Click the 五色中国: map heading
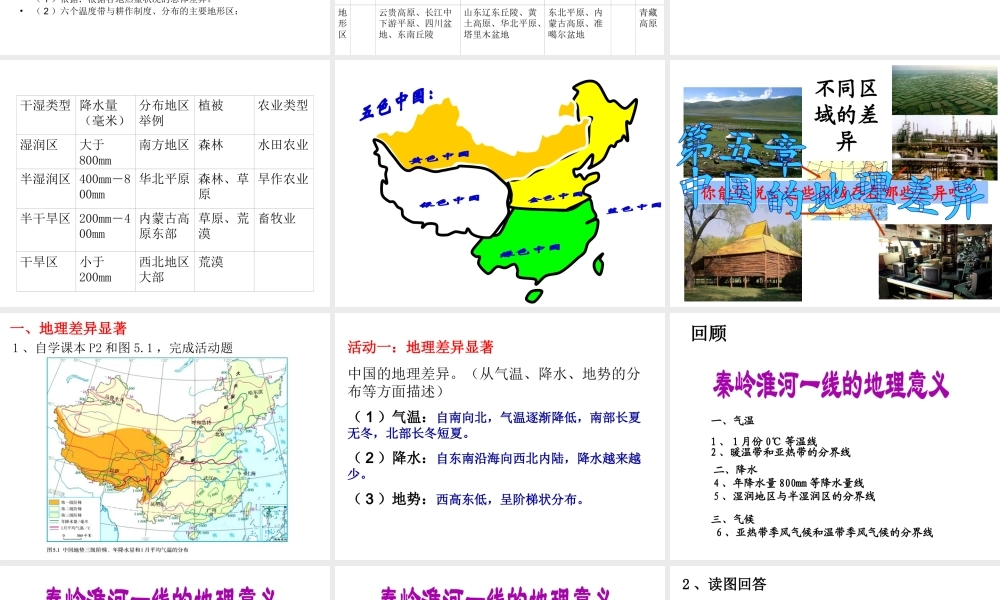 396,105
